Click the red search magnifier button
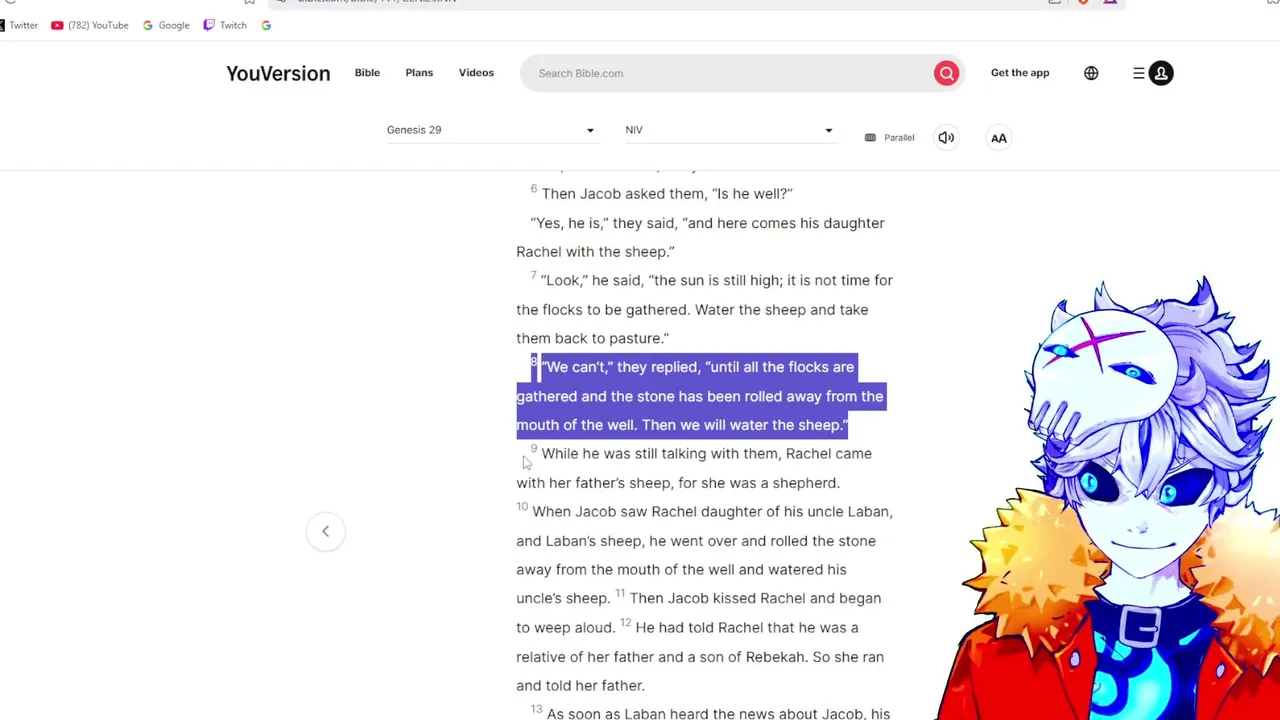 coord(946,73)
